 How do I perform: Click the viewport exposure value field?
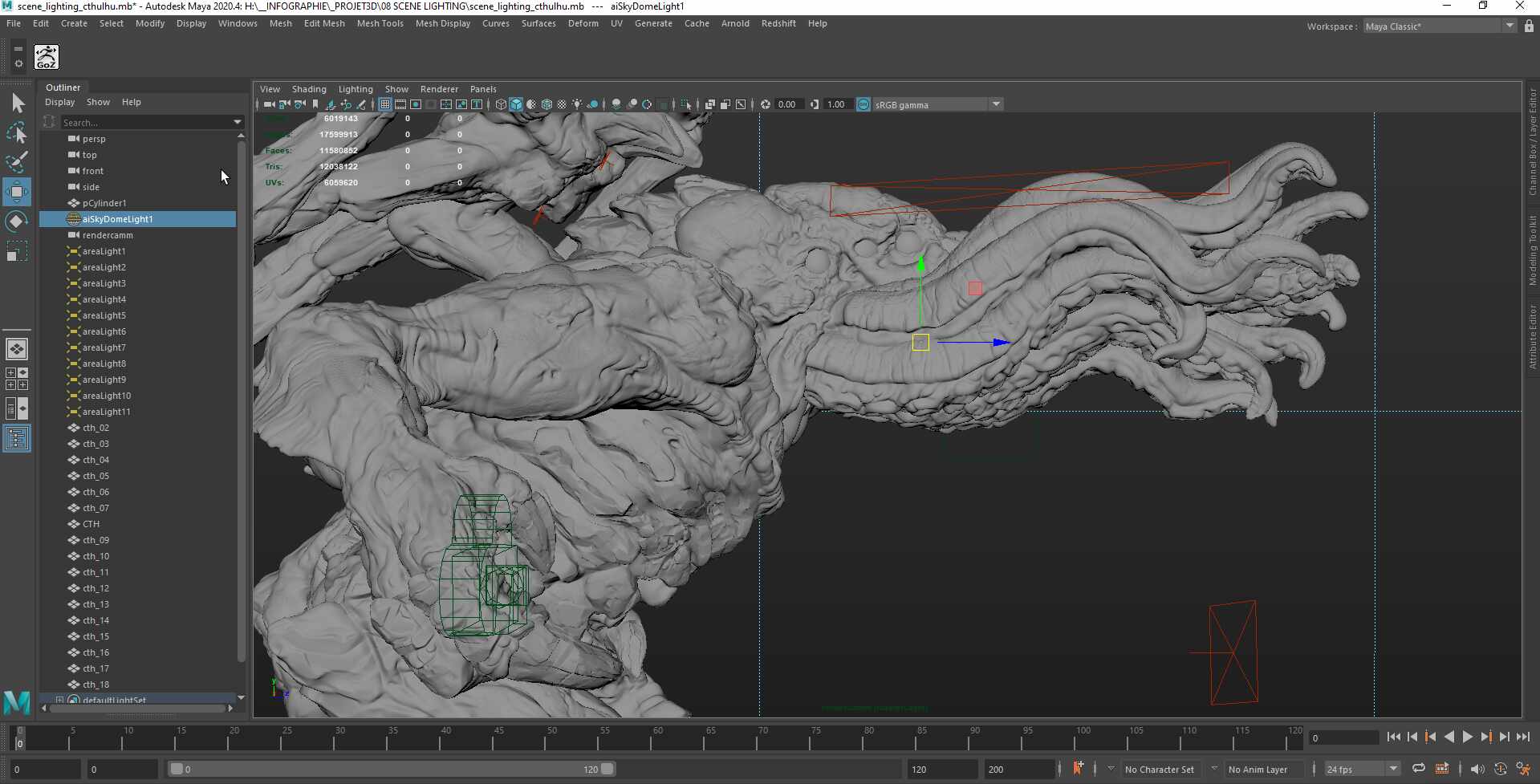click(789, 104)
